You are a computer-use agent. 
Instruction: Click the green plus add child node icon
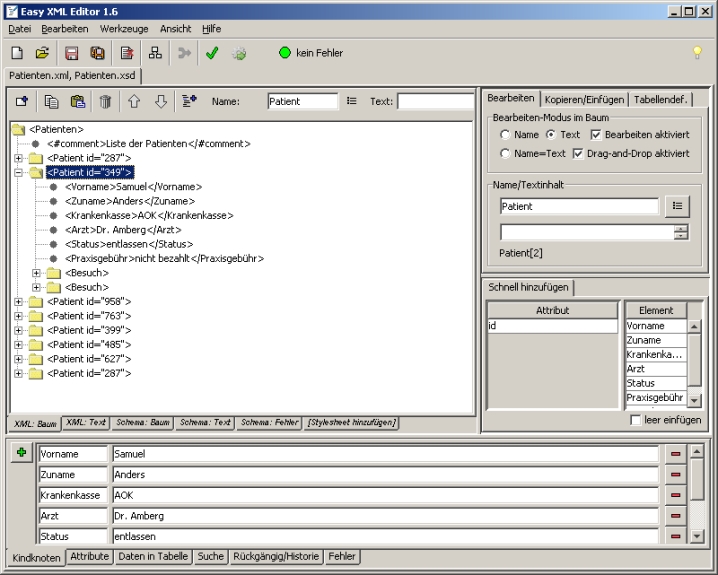(x=21, y=453)
